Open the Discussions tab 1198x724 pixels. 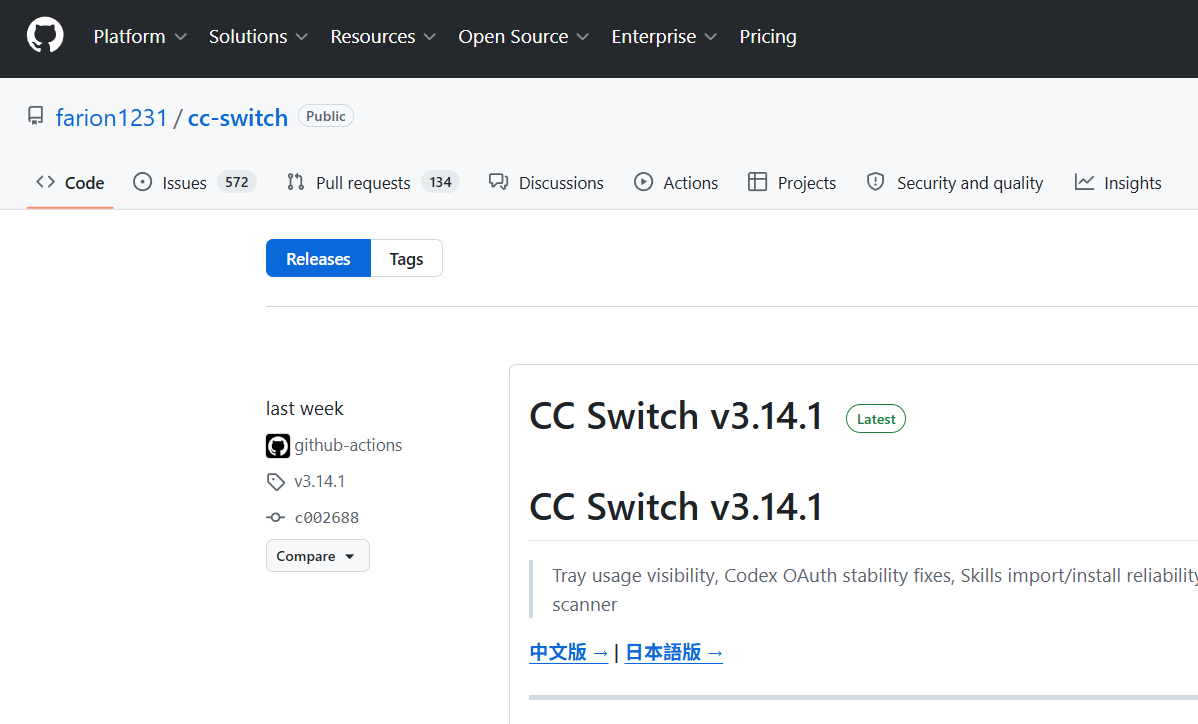tap(546, 183)
